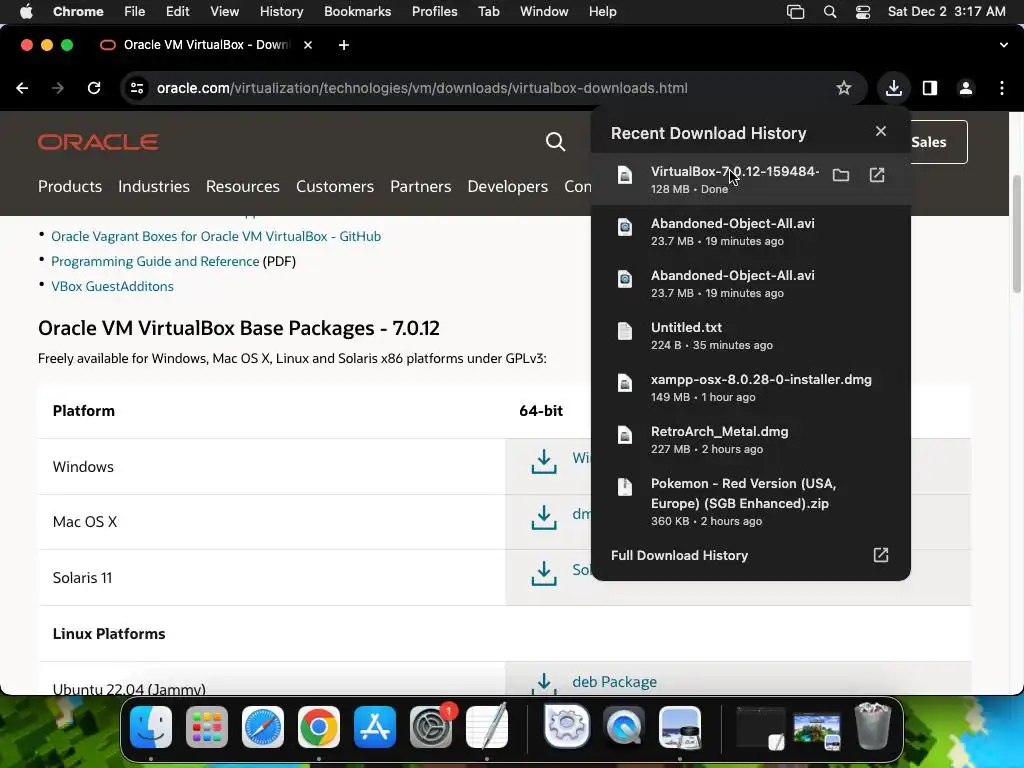Show VirtualBox download in folder
This screenshot has height=768, width=1024.
841,175
